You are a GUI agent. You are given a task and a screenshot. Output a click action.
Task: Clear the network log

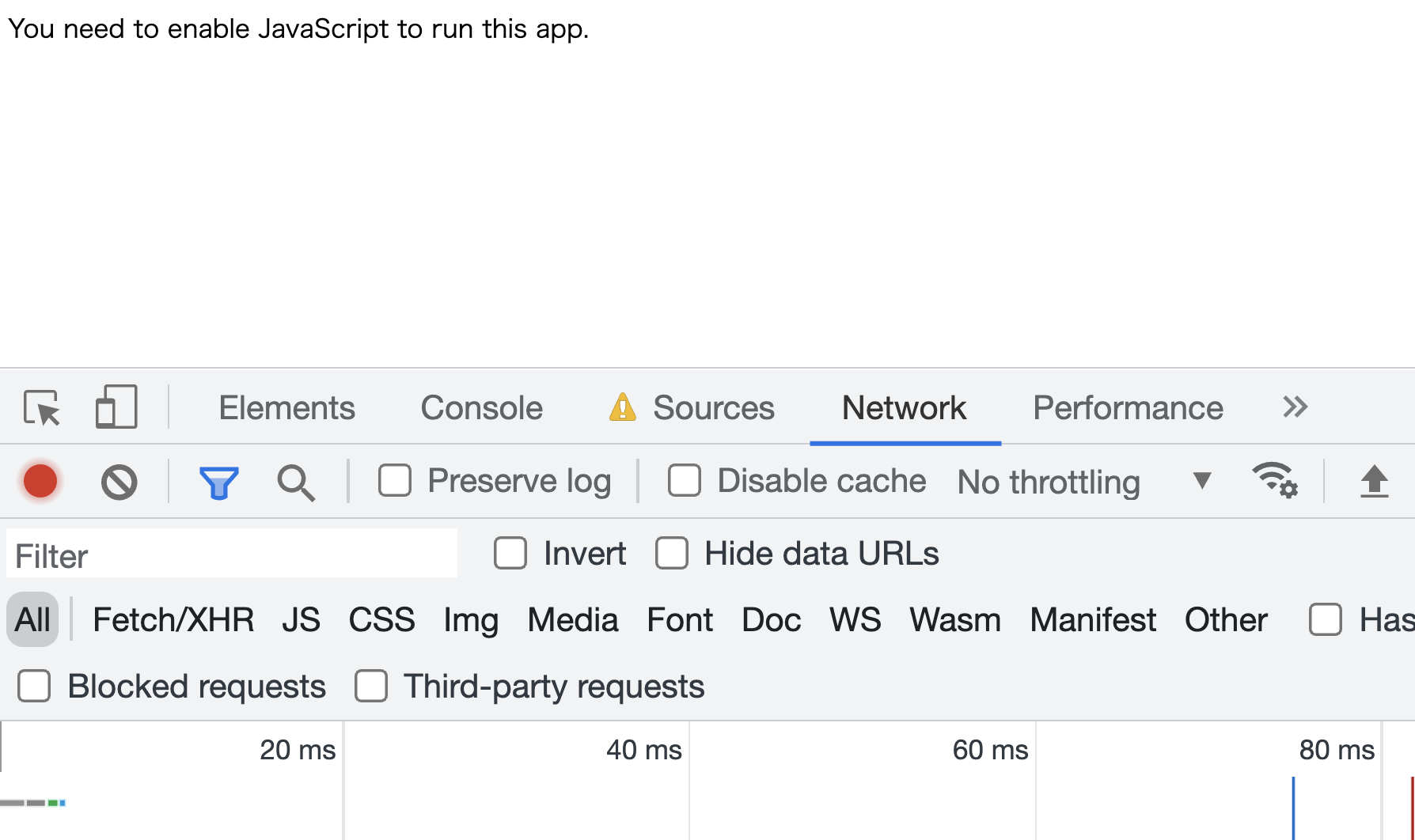coord(119,482)
